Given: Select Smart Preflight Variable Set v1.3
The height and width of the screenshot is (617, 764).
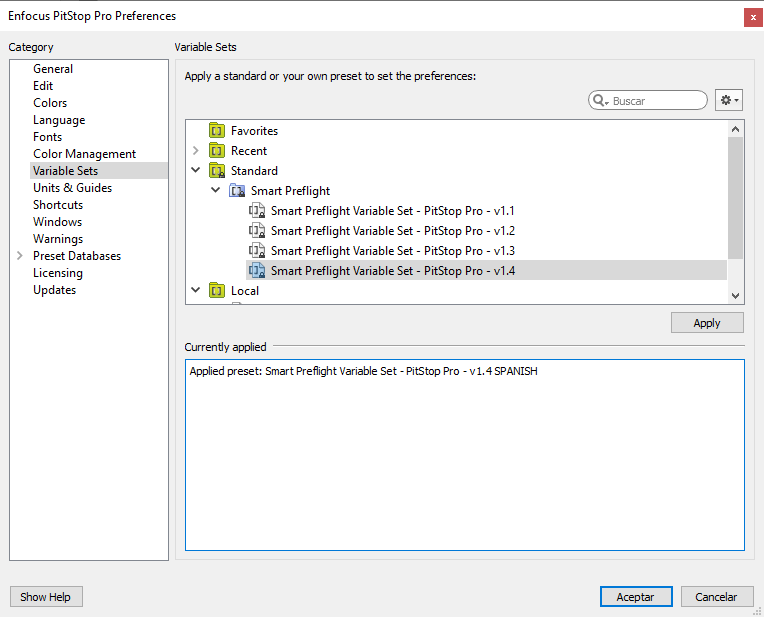Looking at the screenshot, I should pyautogui.click(x=392, y=251).
